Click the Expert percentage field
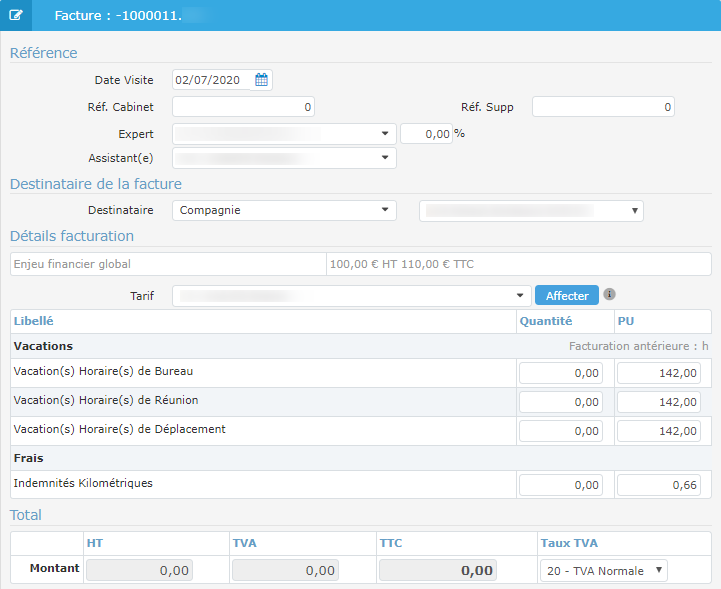The image size is (721, 589). coord(425,134)
